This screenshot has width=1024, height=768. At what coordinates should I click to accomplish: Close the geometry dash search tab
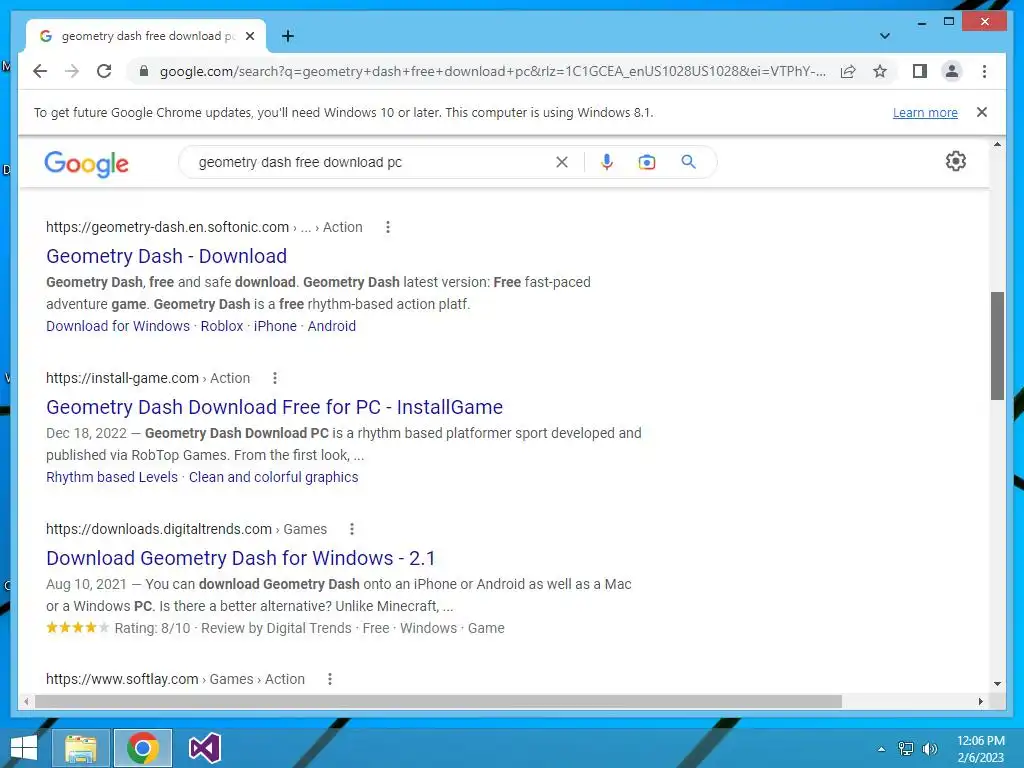(249, 36)
